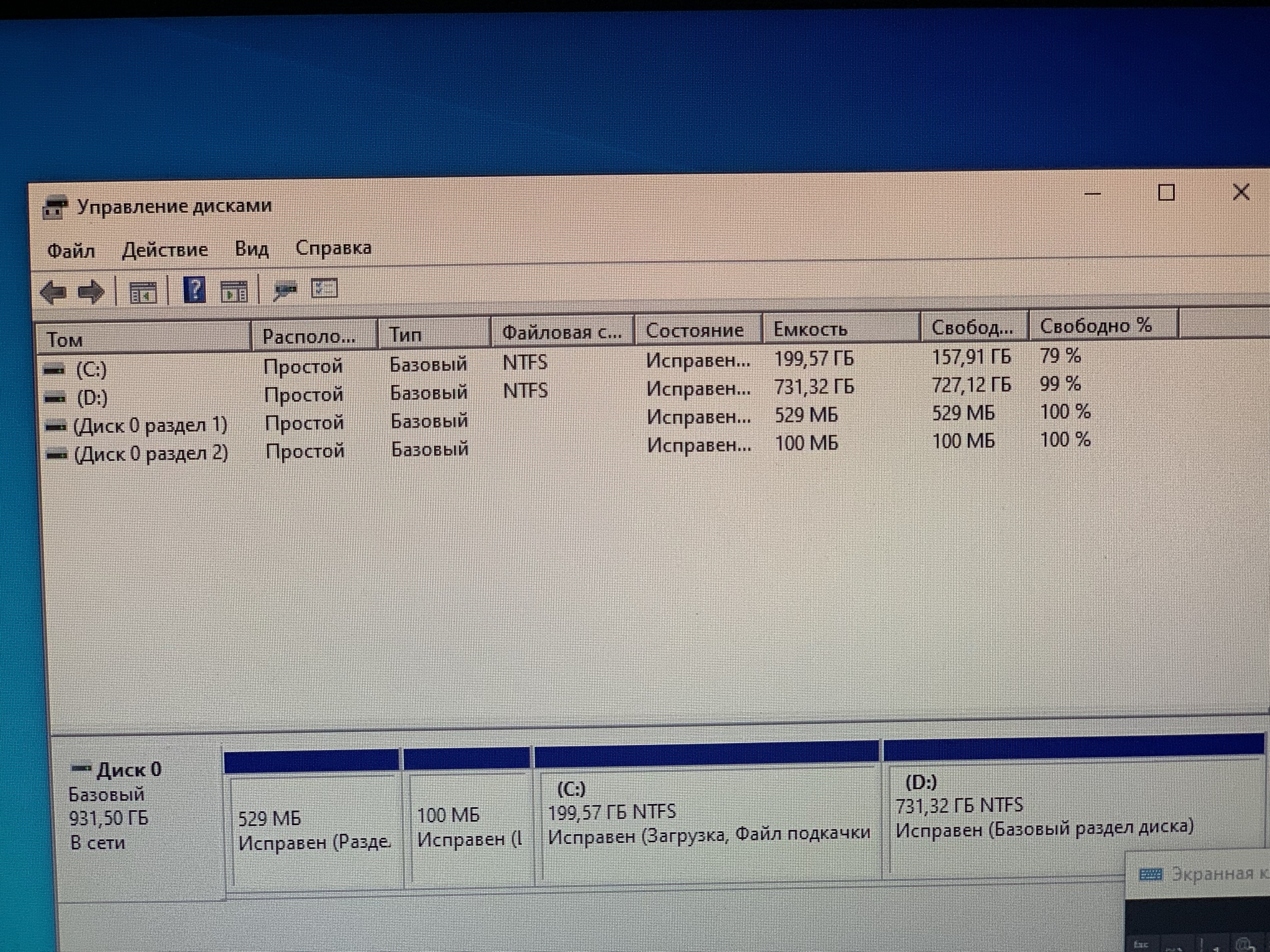Click the 199,57 ГБ capacity cell
Viewport: 1270px width, 952px height.
click(814, 358)
